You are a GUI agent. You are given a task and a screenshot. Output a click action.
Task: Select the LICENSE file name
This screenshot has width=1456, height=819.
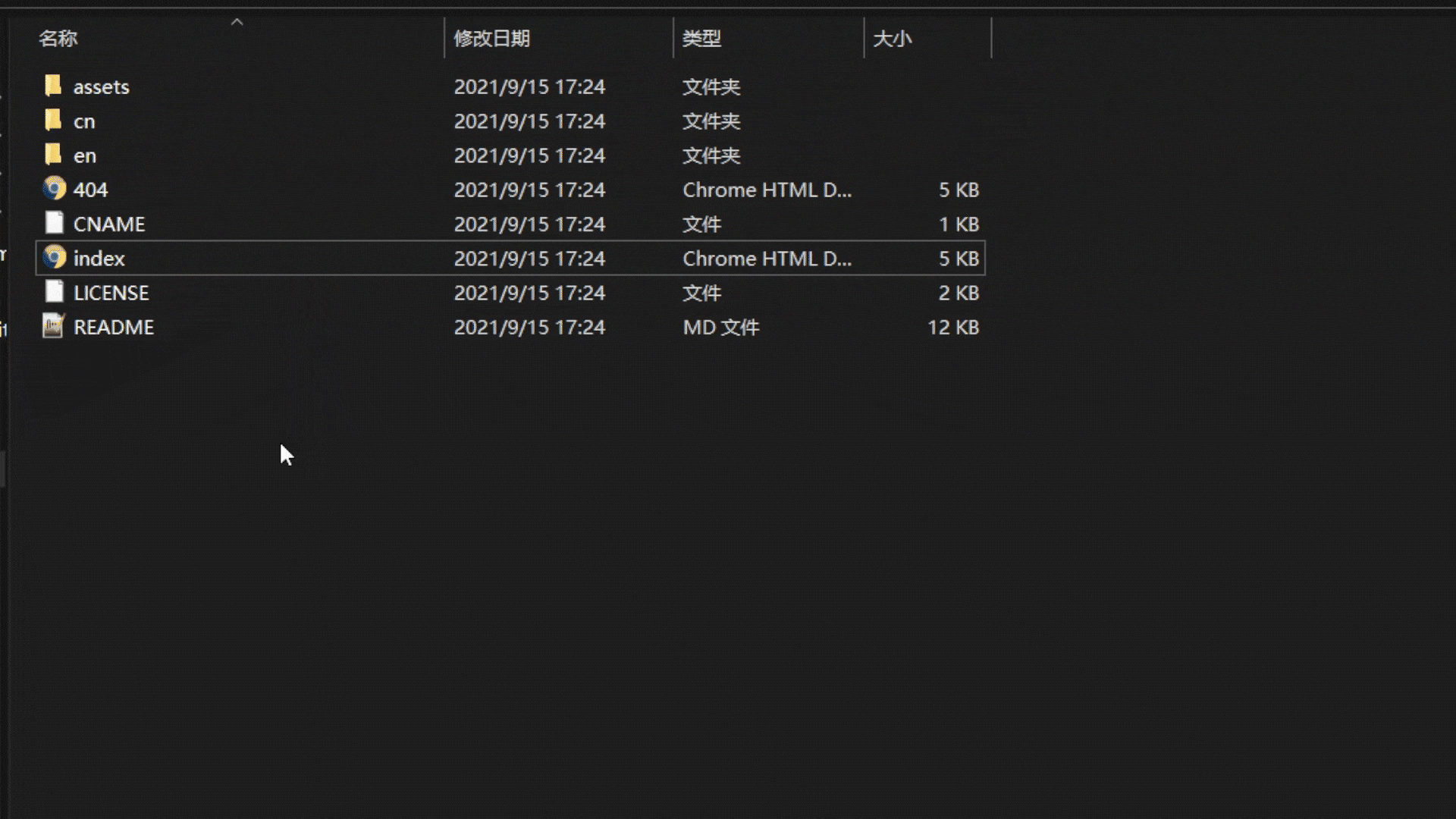(111, 293)
